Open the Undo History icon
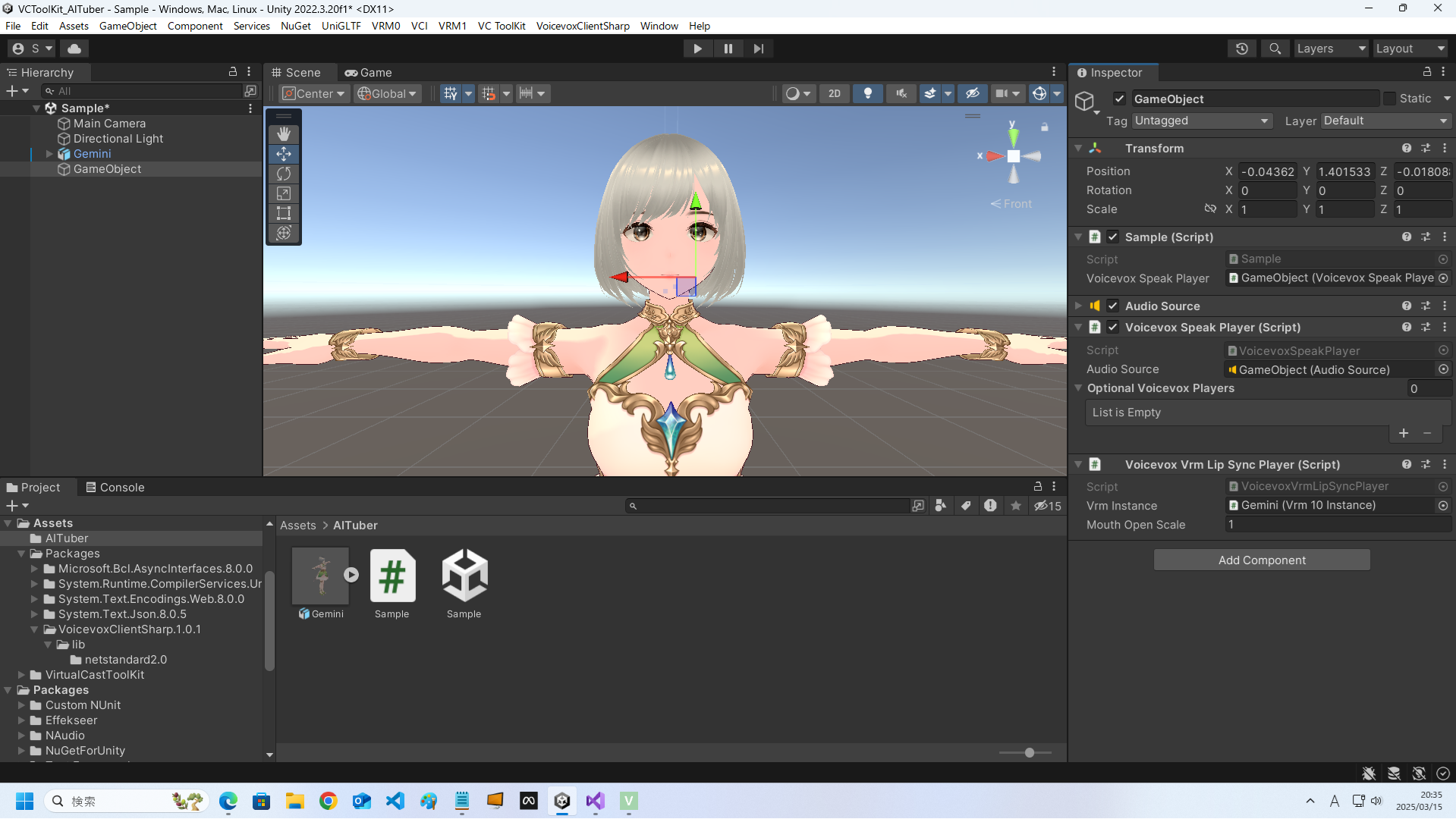The height and width of the screenshot is (819, 1456). point(1242,49)
